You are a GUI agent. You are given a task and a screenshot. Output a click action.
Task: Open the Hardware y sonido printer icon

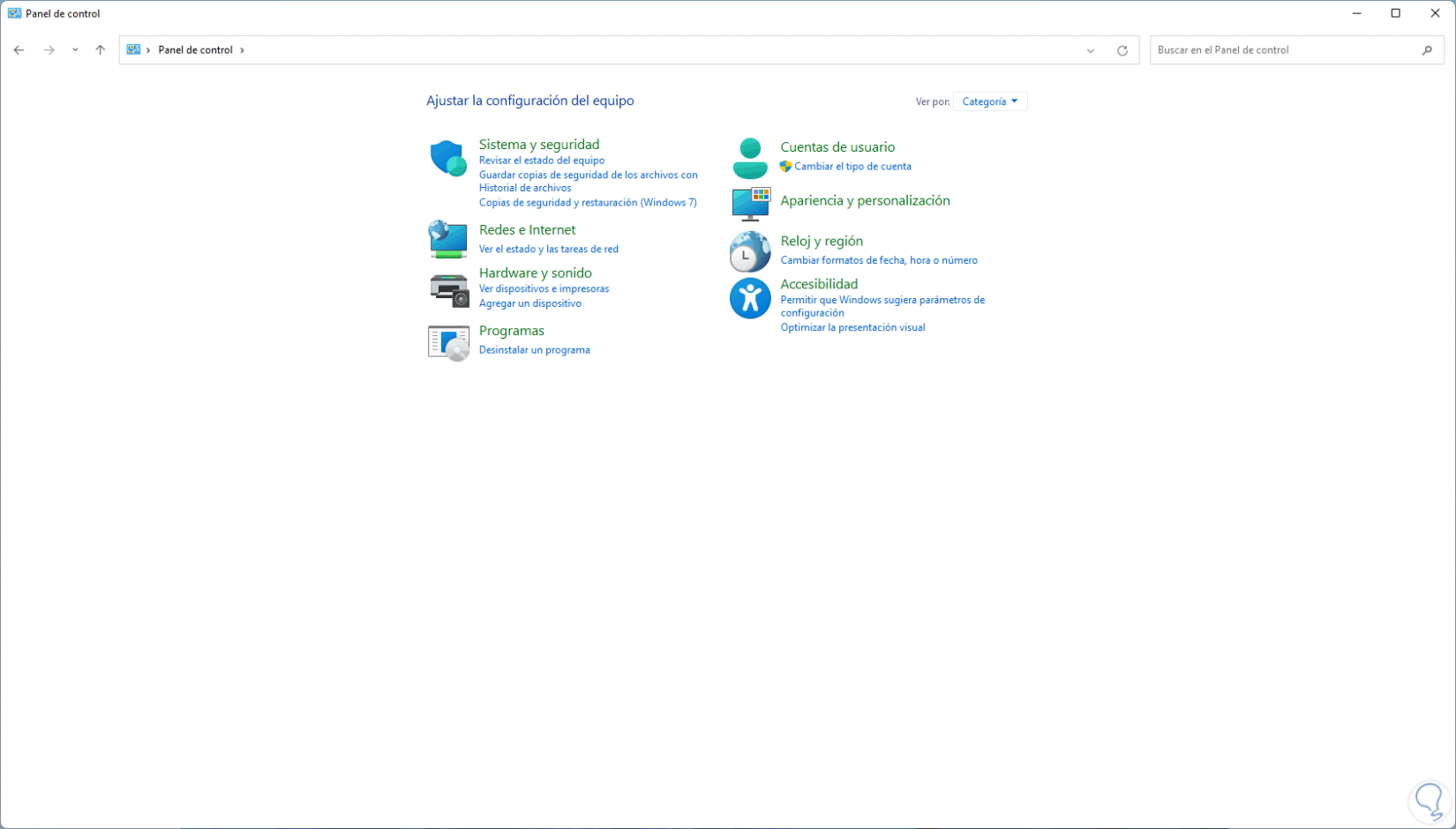(448, 290)
